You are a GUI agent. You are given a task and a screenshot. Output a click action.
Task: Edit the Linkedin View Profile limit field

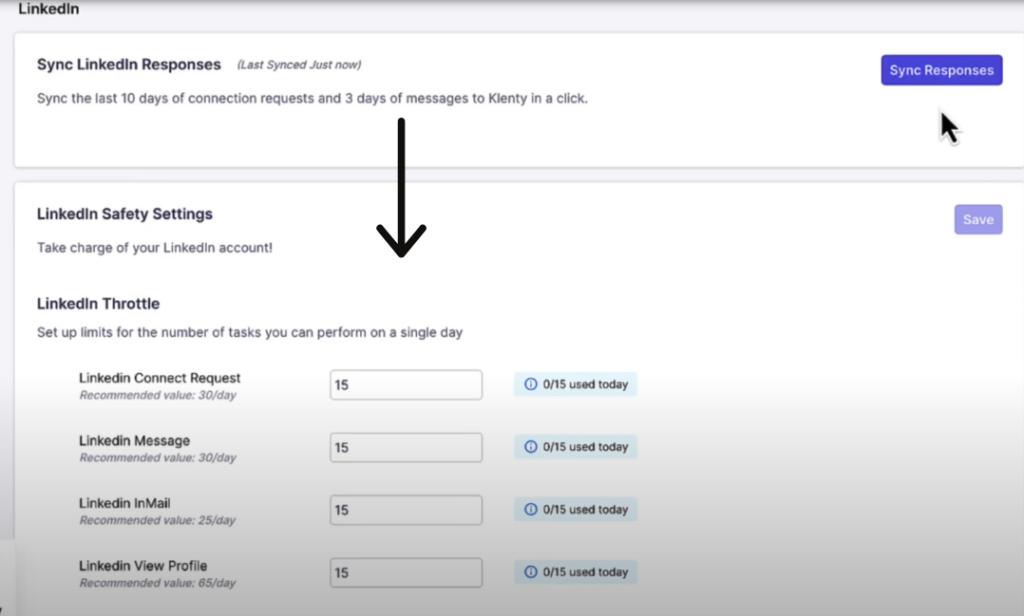point(406,573)
